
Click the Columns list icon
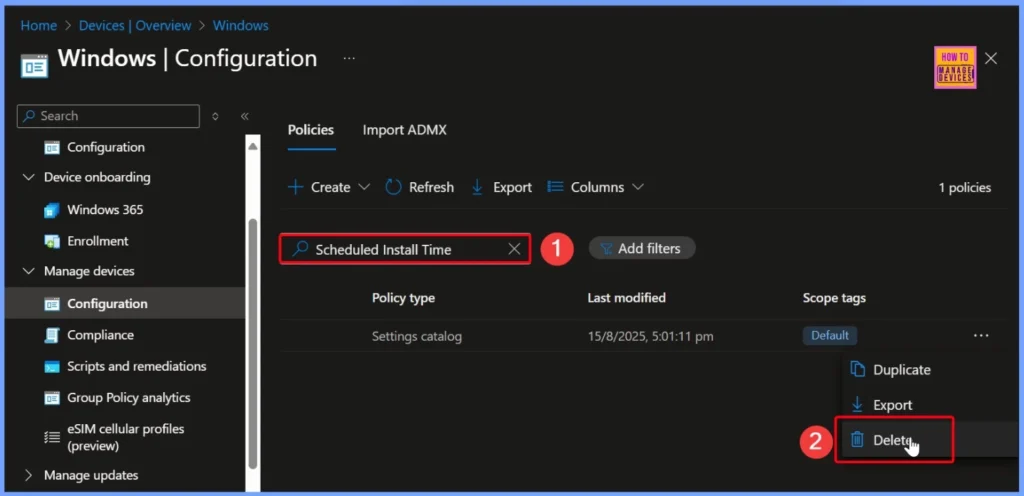point(555,187)
